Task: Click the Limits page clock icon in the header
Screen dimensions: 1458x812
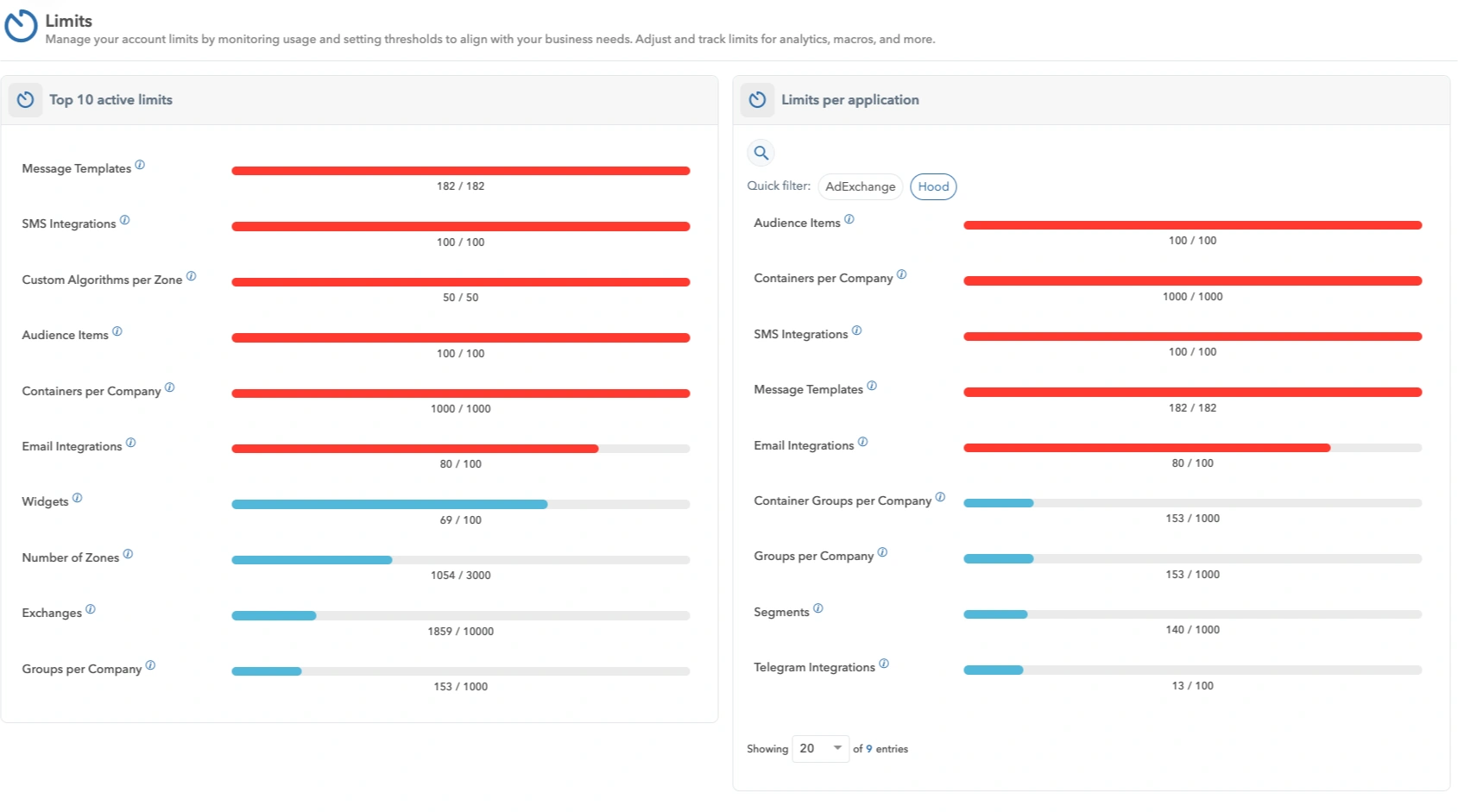Action: [x=21, y=27]
